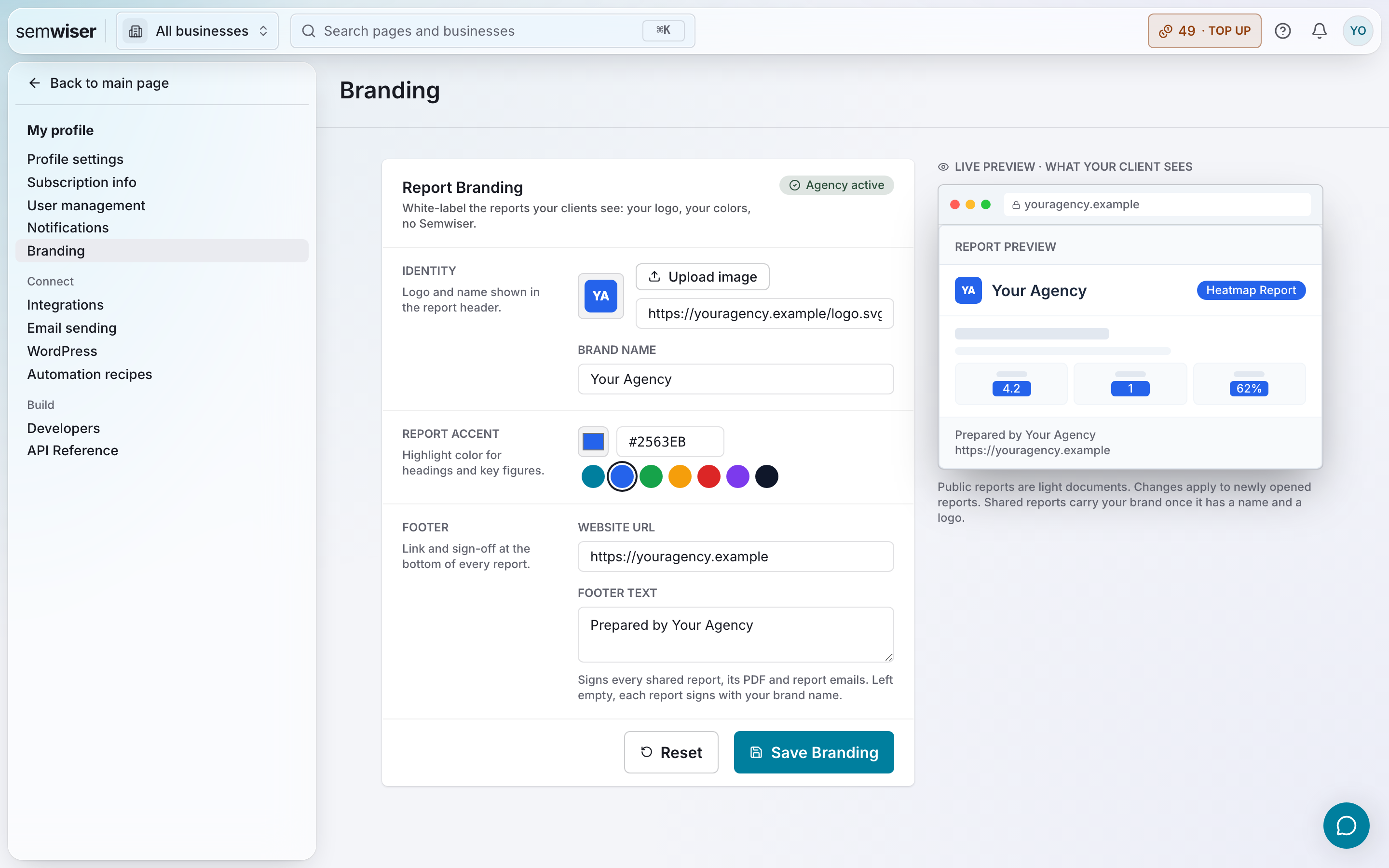Screen dimensions: 1389x868
Task: Click the semwiser logo
Action: (x=55, y=31)
